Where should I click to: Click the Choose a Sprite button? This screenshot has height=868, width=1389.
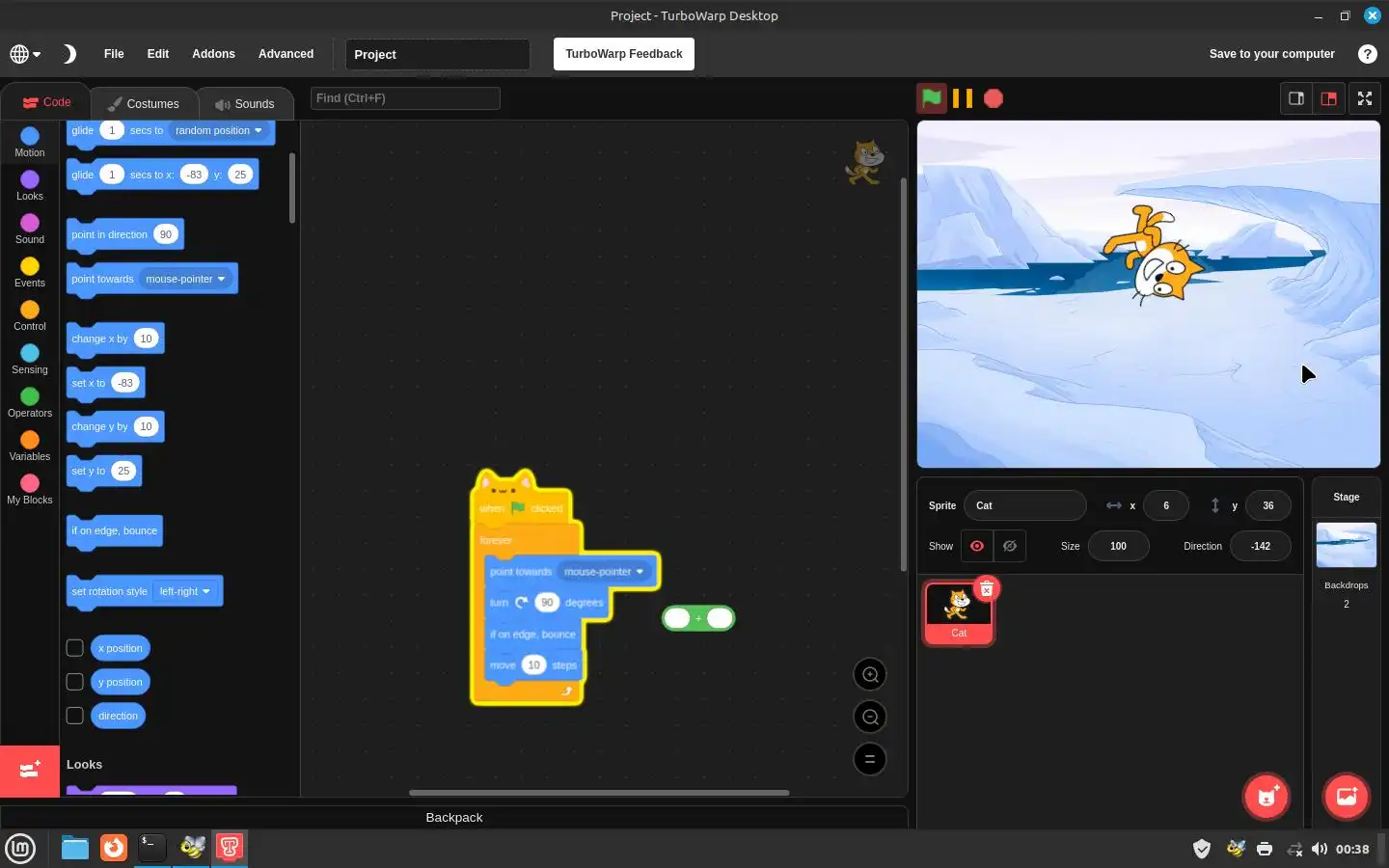pos(1266,797)
